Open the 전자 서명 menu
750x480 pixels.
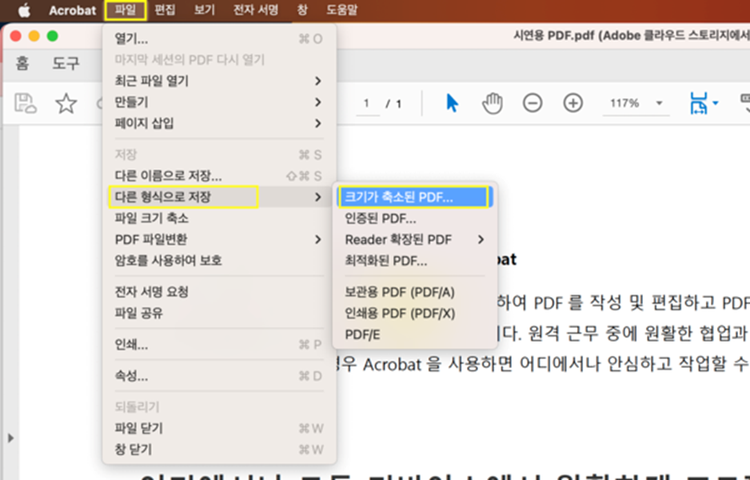(255, 10)
